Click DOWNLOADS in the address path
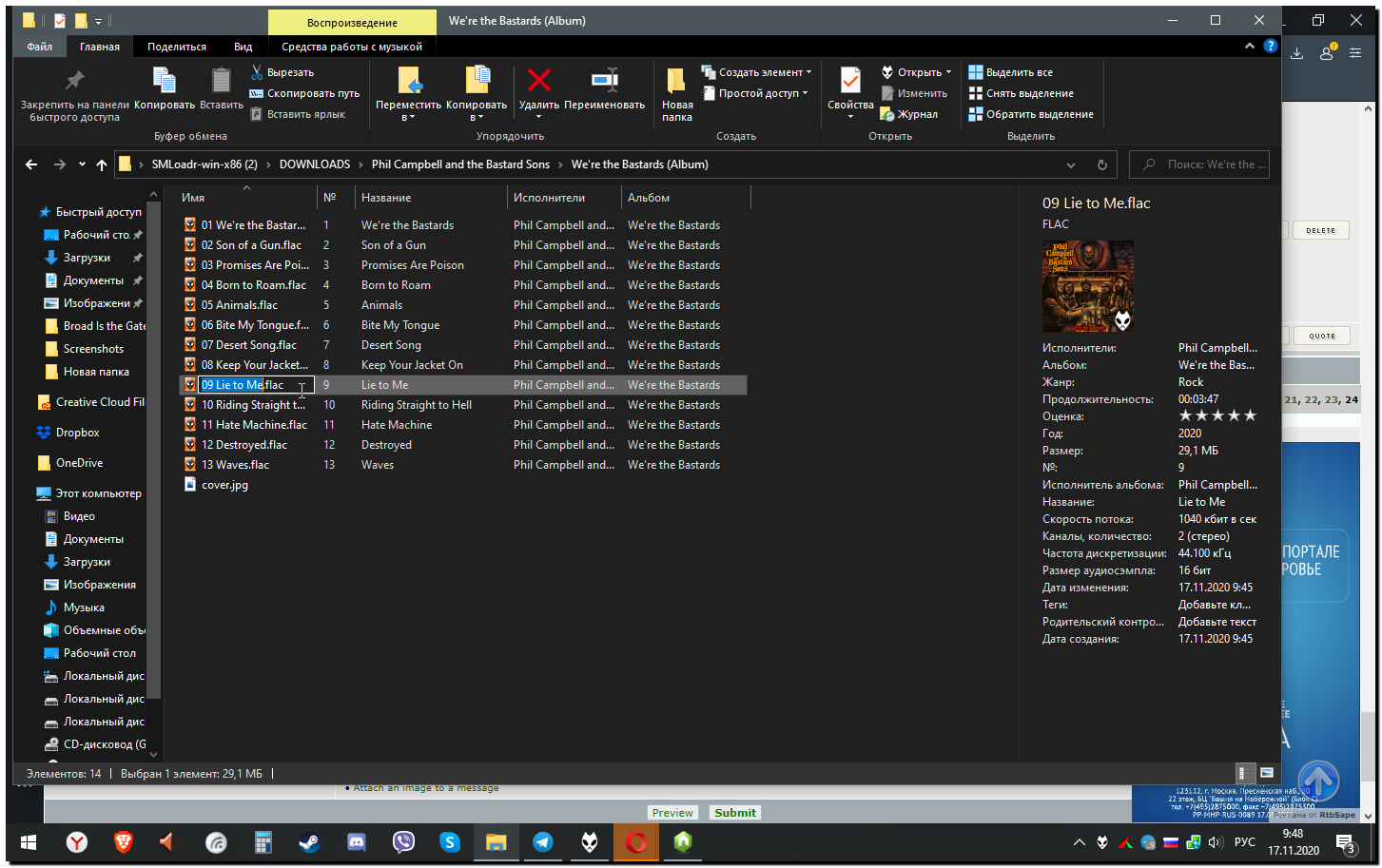The image size is (1382, 868). tap(315, 164)
